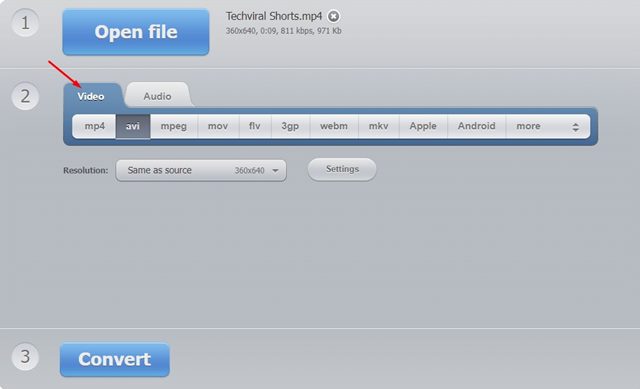Pick the 3gp format

pyautogui.click(x=290, y=126)
